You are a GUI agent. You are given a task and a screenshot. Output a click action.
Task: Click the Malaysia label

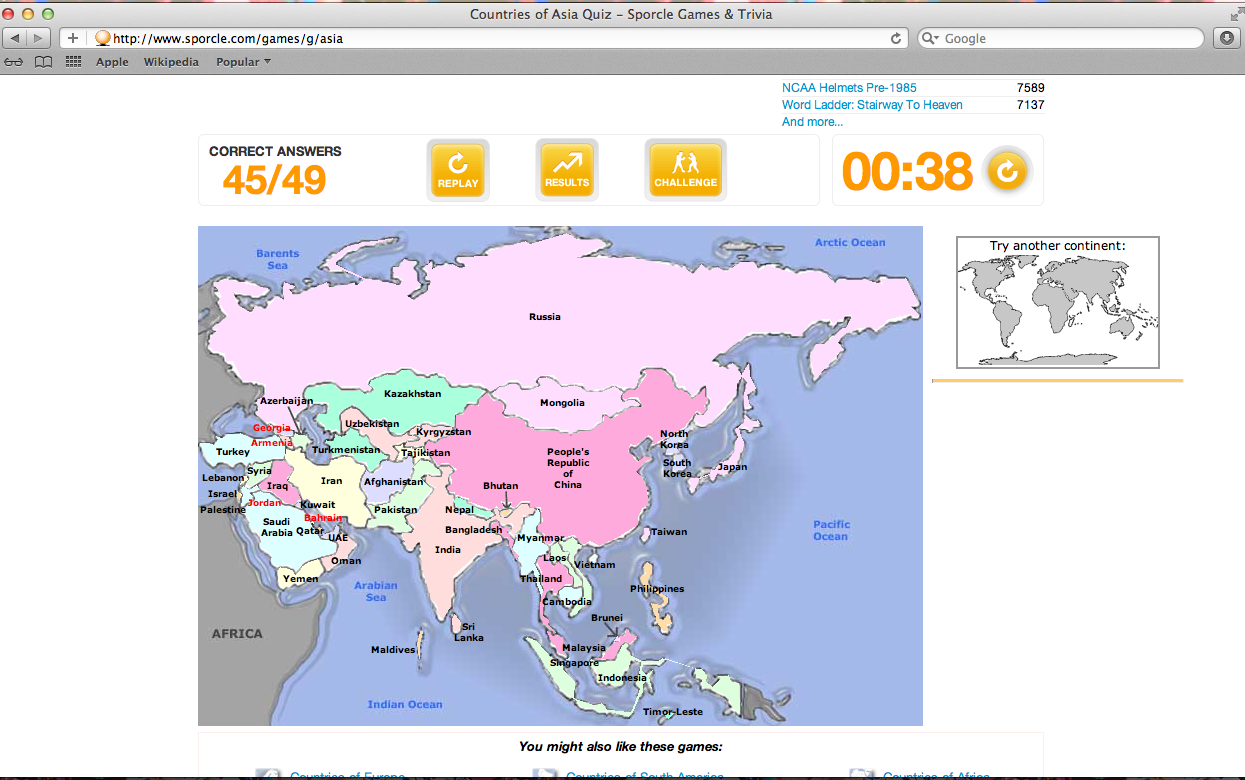coord(584,648)
